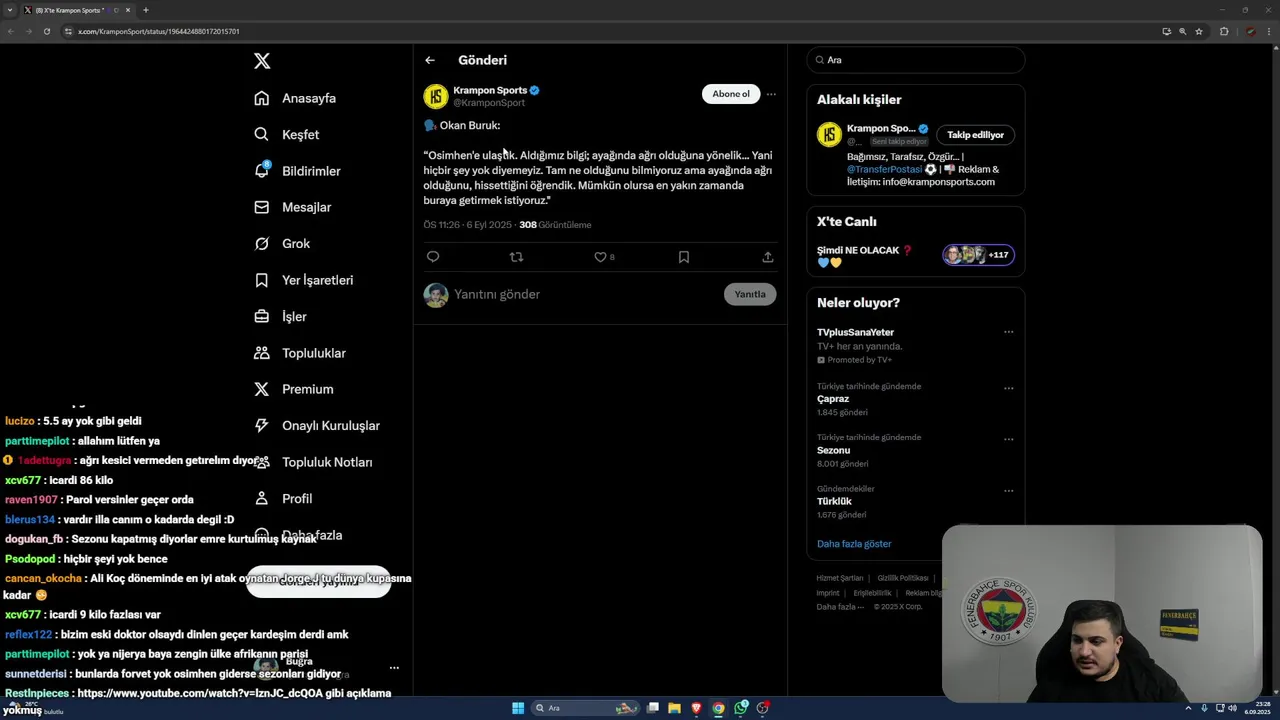This screenshot has width=1280, height=720.
Task: Click the share post icon
Action: (768, 257)
